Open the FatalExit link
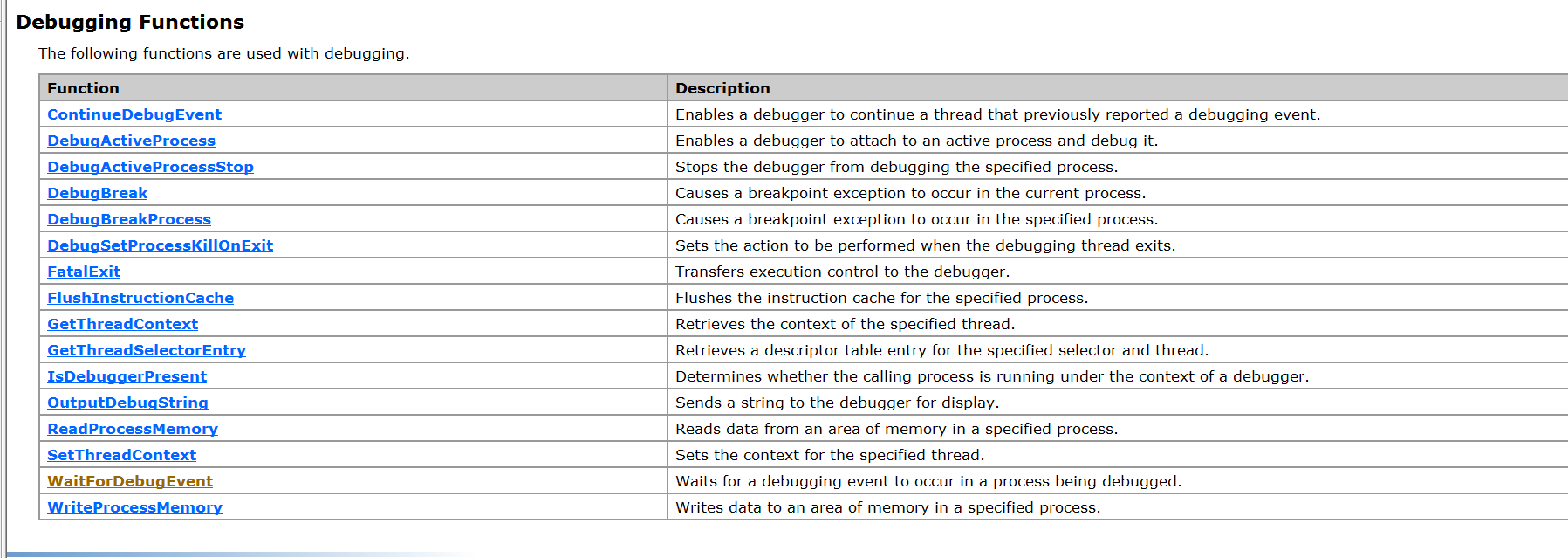The image size is (1568, 558). [x=84, y=272]
